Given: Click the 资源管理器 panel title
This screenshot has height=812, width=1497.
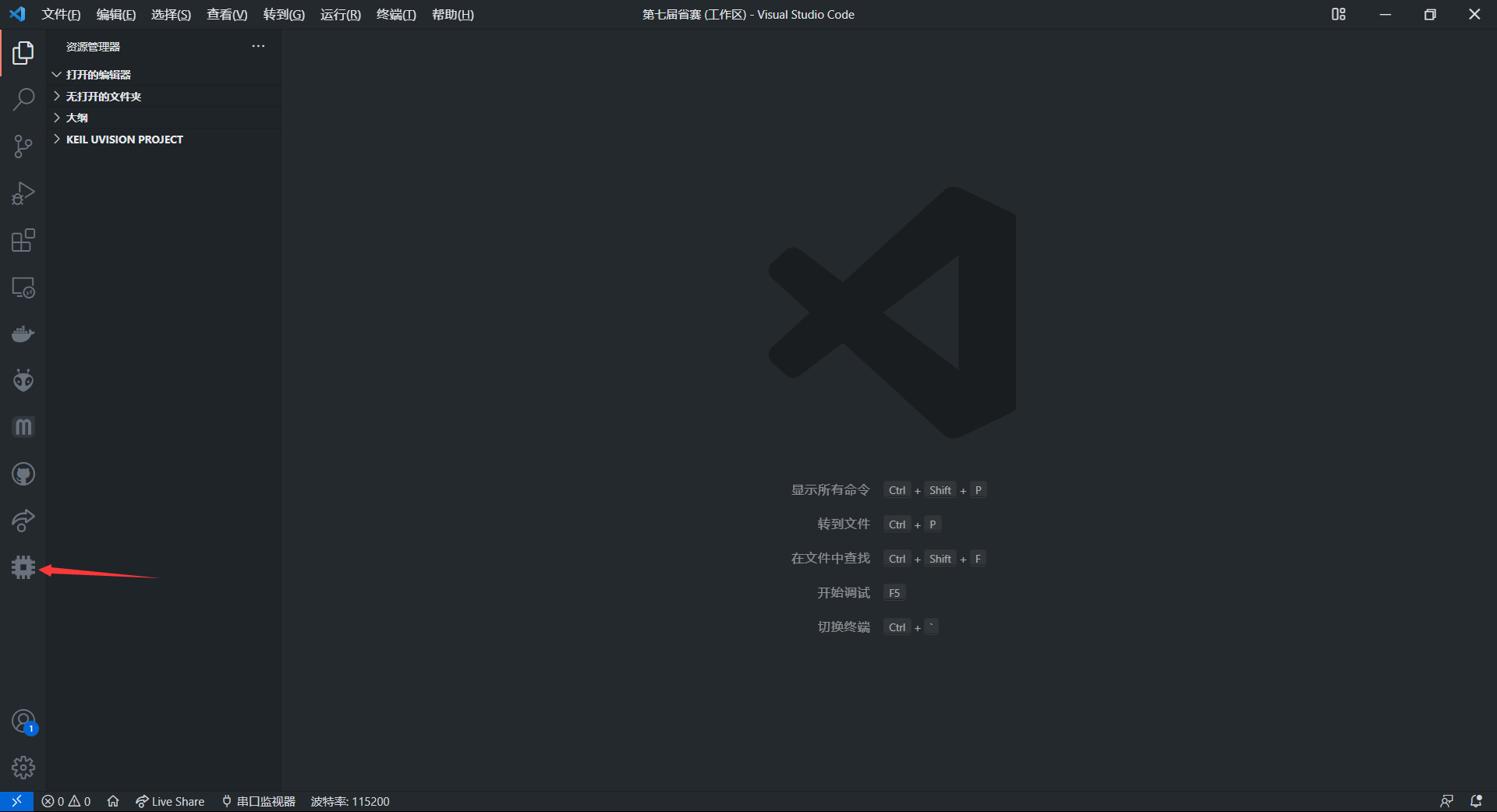Looking at the screenshot, I should pyautogui.click(x=93, y=47).
